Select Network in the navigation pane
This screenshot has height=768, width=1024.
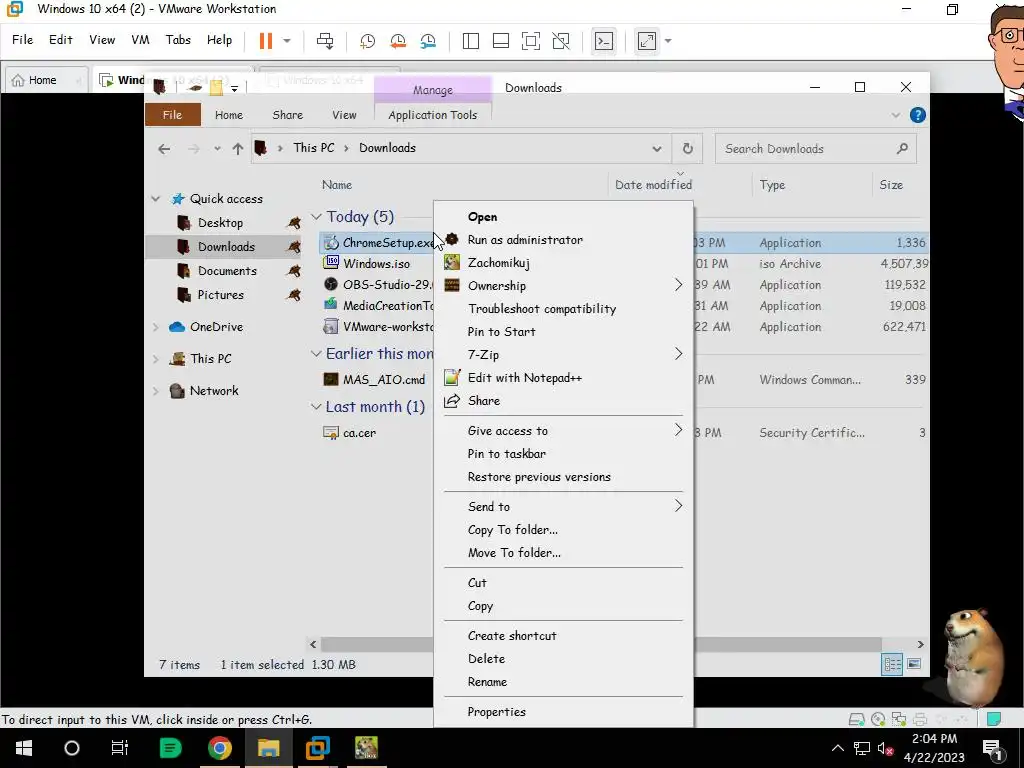tap(214, 391)
